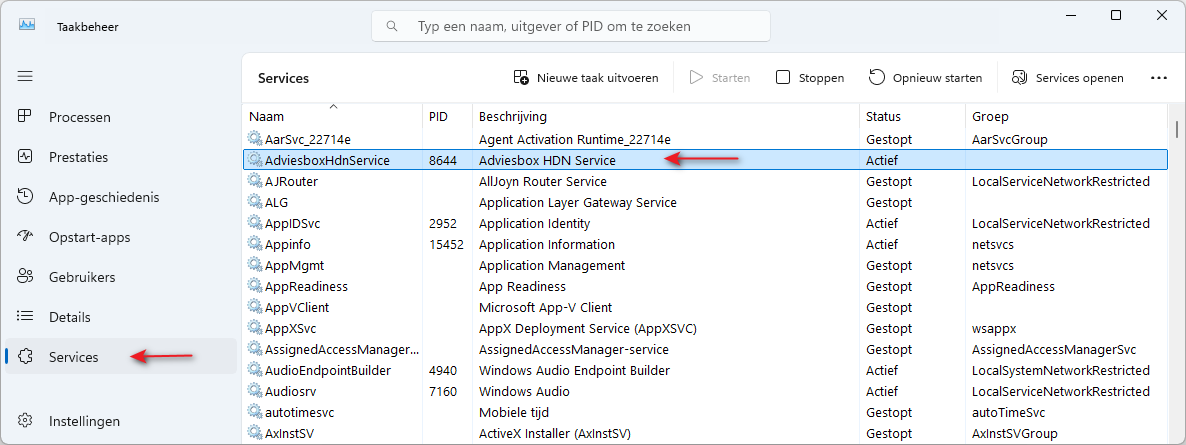This screenshot has width=1186, height=445.
Task: Click the search field in title bar
Action: click(x=571, y=26)
